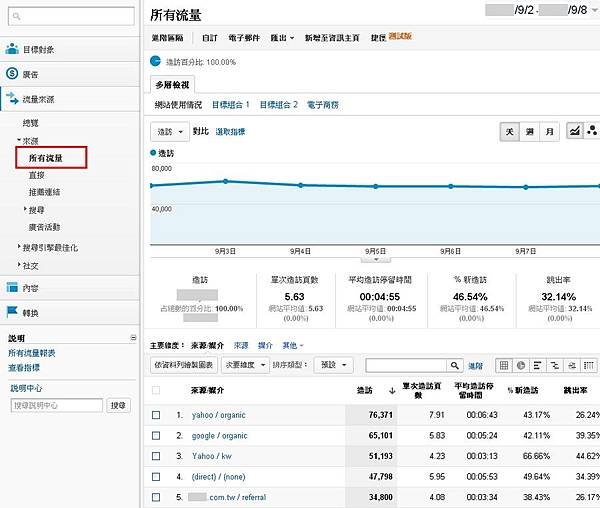Open 推薦連結 in the sidebar

44,192
